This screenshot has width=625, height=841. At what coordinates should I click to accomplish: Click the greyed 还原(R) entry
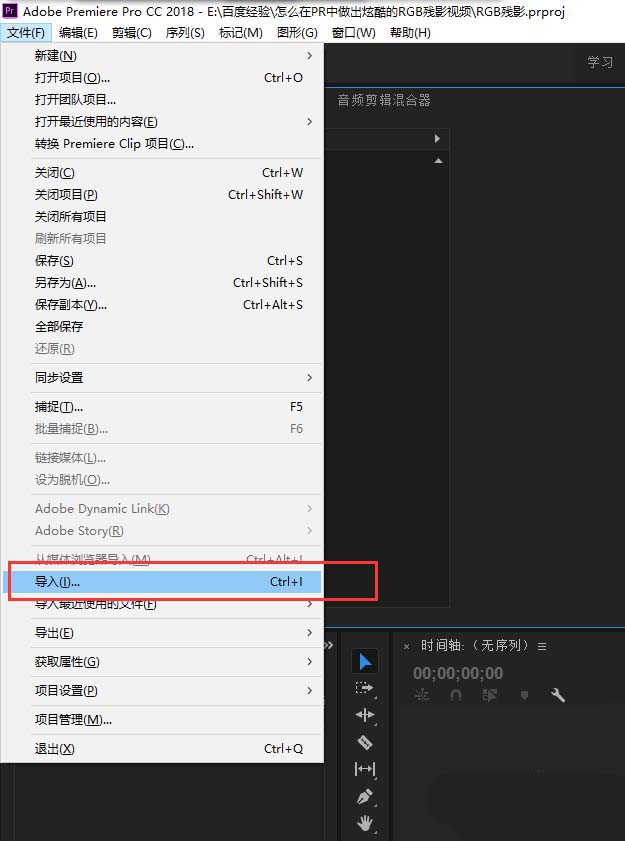[x=161, y=349]
